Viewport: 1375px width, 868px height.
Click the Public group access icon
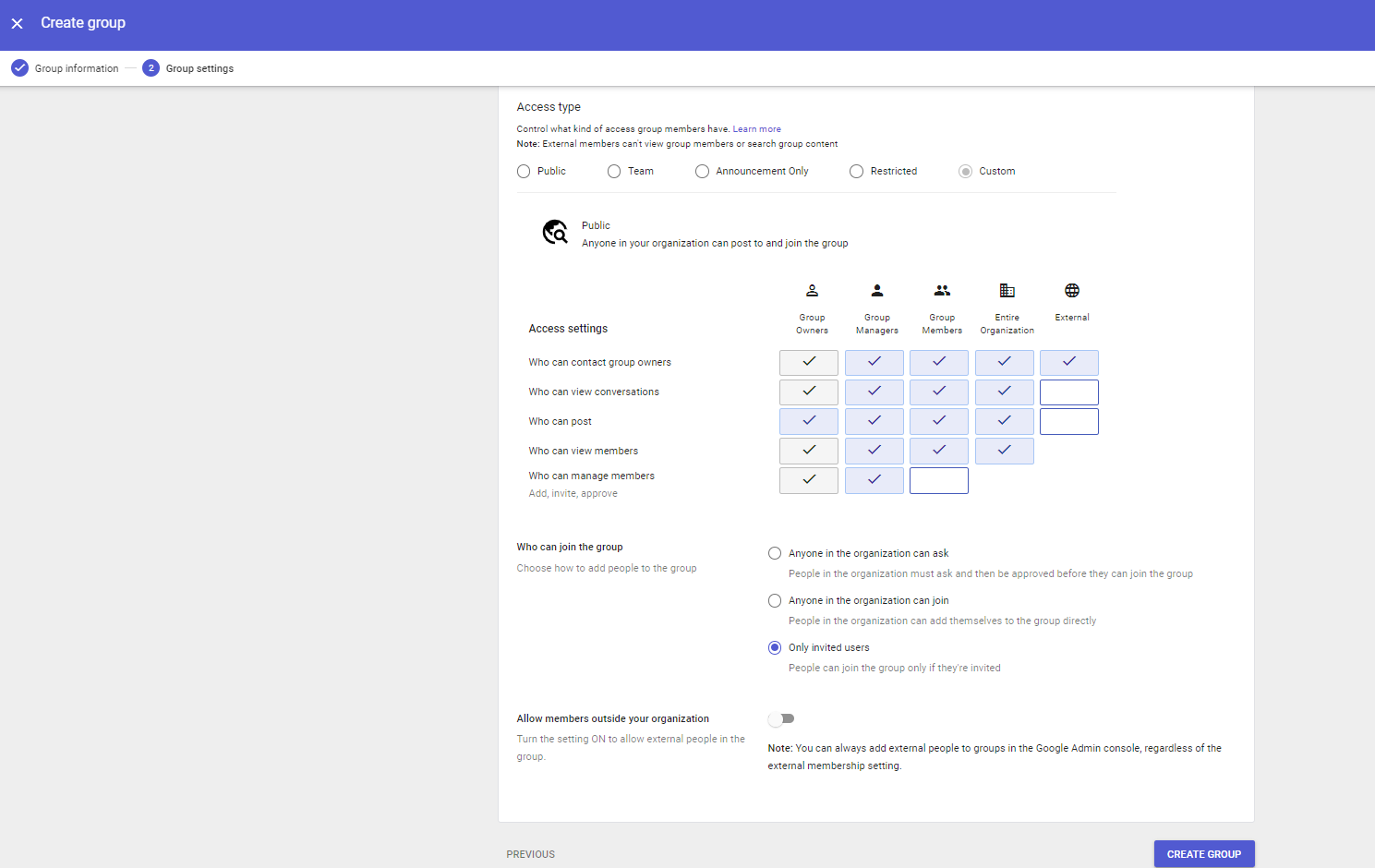point(555,232)
